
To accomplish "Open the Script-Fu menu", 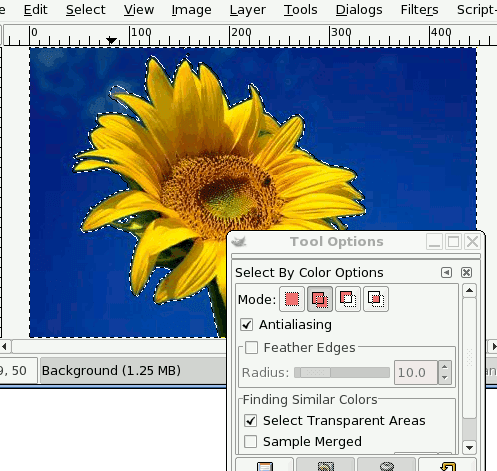I will (477, 10).
